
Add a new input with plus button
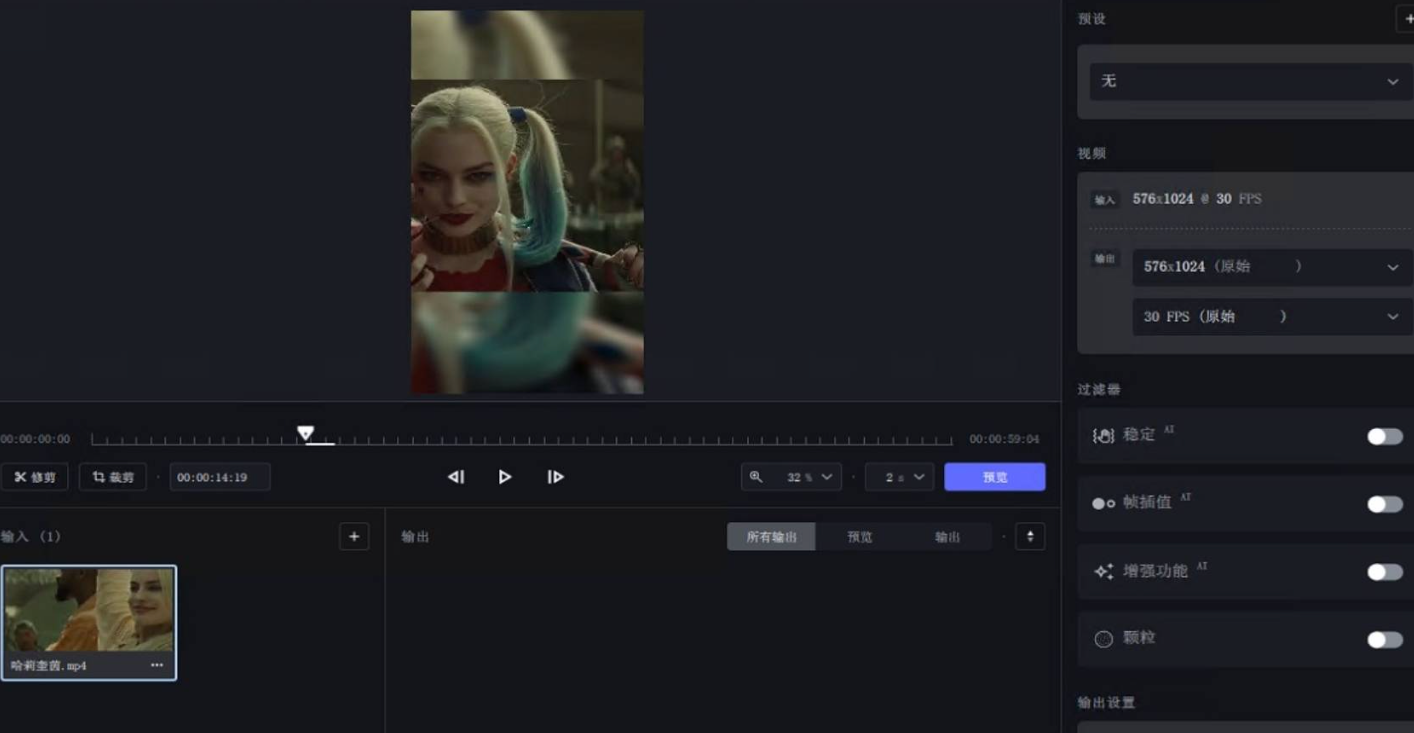click(x=354, y=536)
